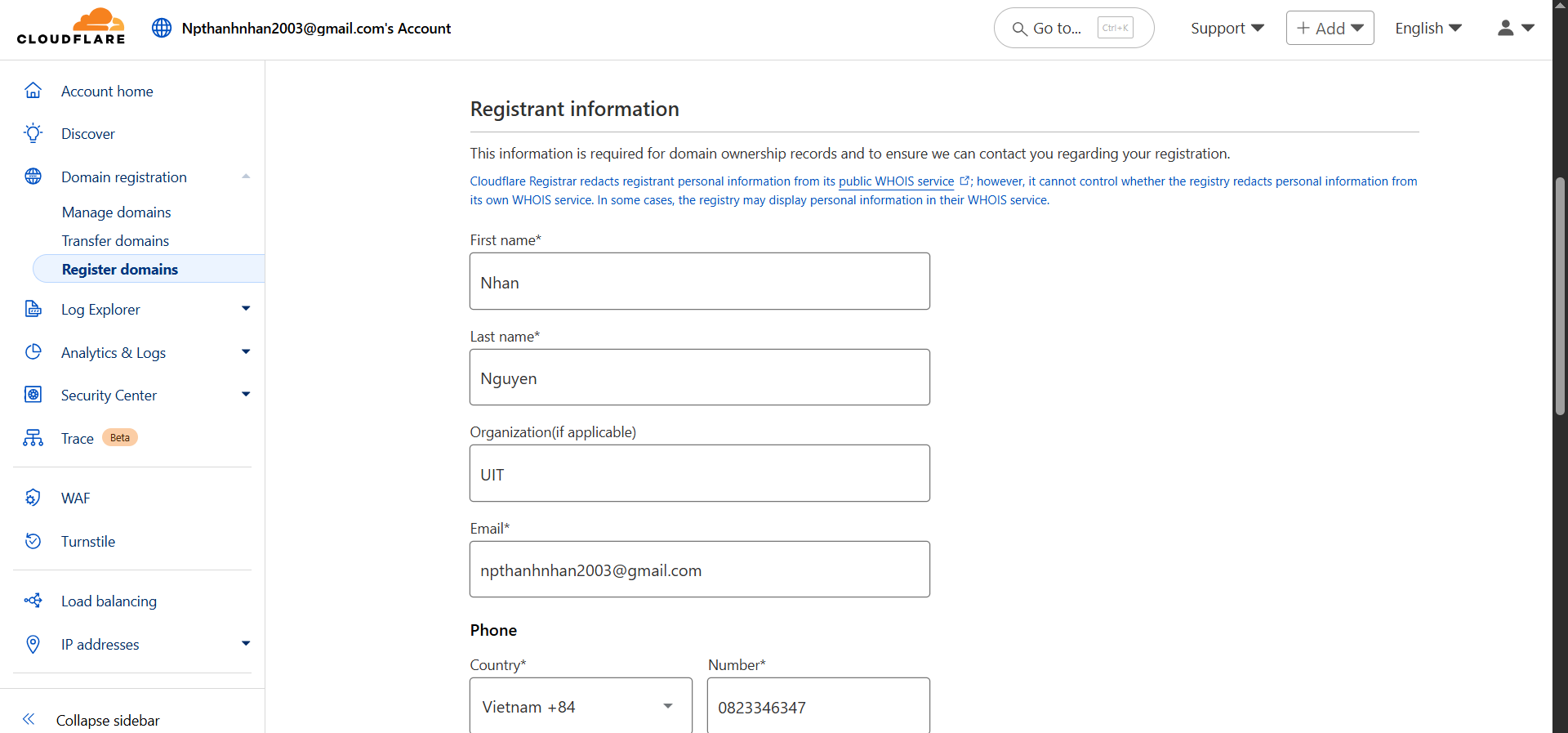Click the Load balancing icon
Viewport: 1568px width, 733px height.
33,601
